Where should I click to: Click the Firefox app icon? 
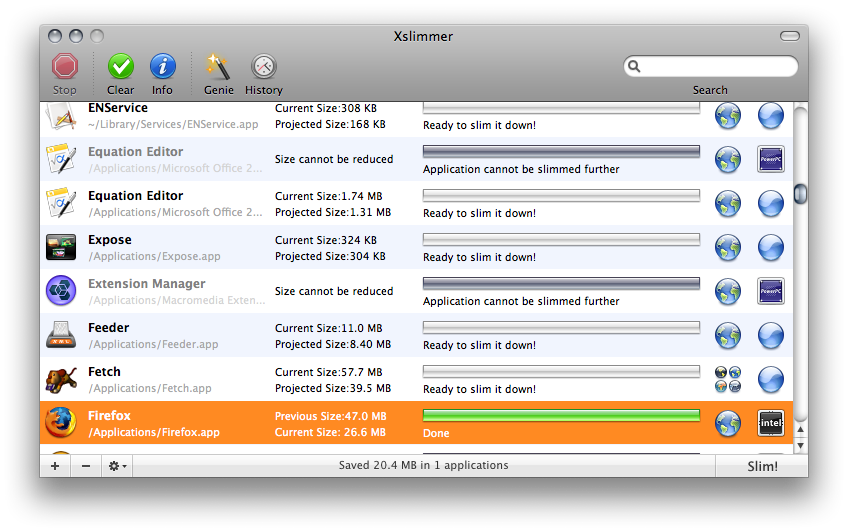[61, 423]
